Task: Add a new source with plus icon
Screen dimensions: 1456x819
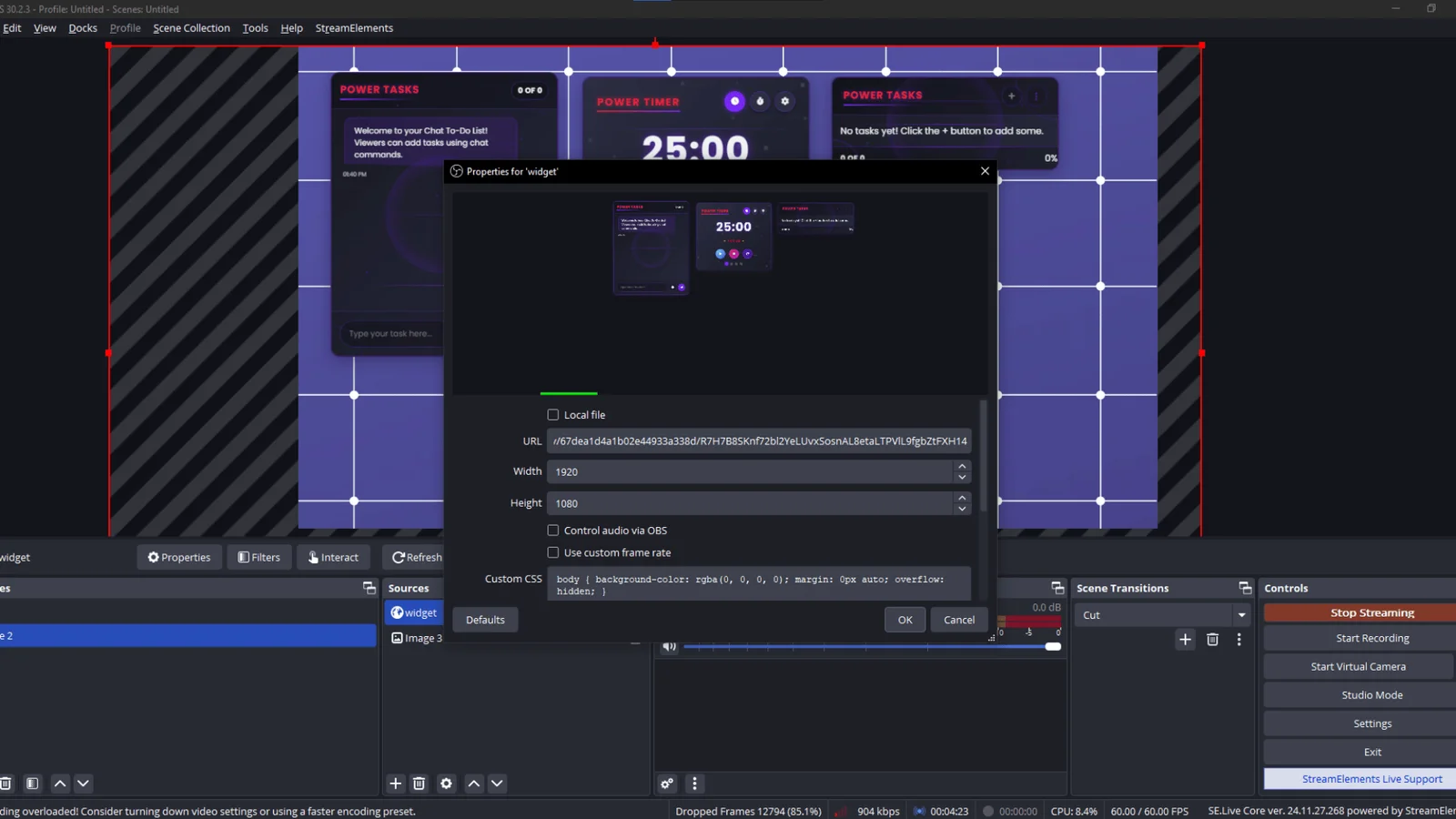Action: [396, 784]
